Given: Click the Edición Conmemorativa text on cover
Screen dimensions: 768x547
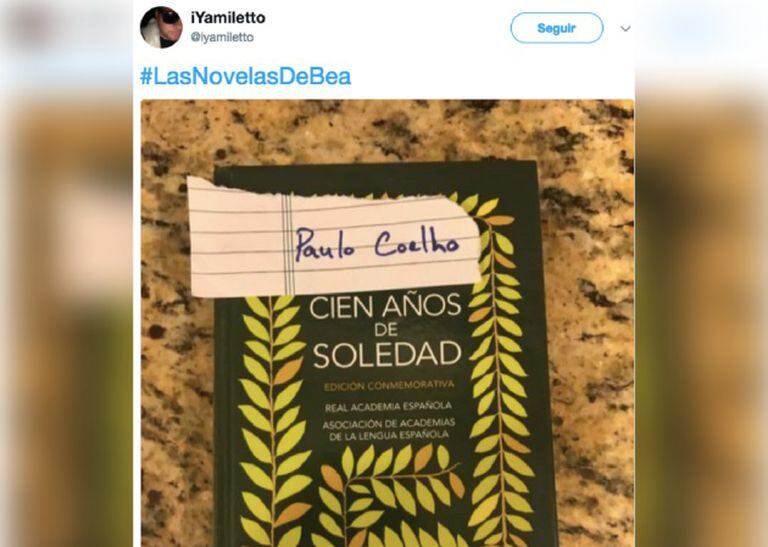Looking at the screenshot, I should click(389, 386).
